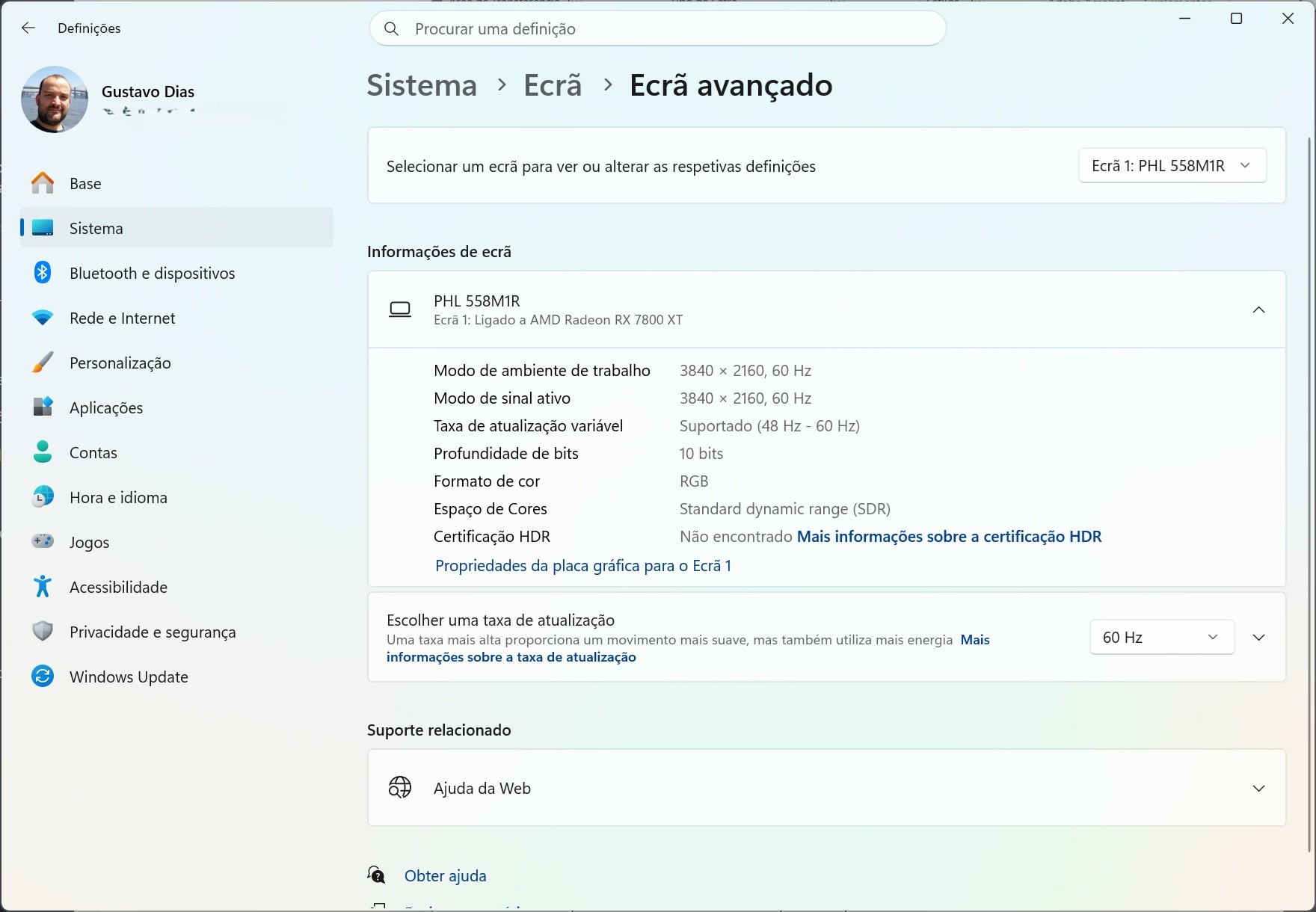Open Propriedades da placa gráfica para o Ecrã 1
This screenshot has width=1316, height=912.
(582, 566)
